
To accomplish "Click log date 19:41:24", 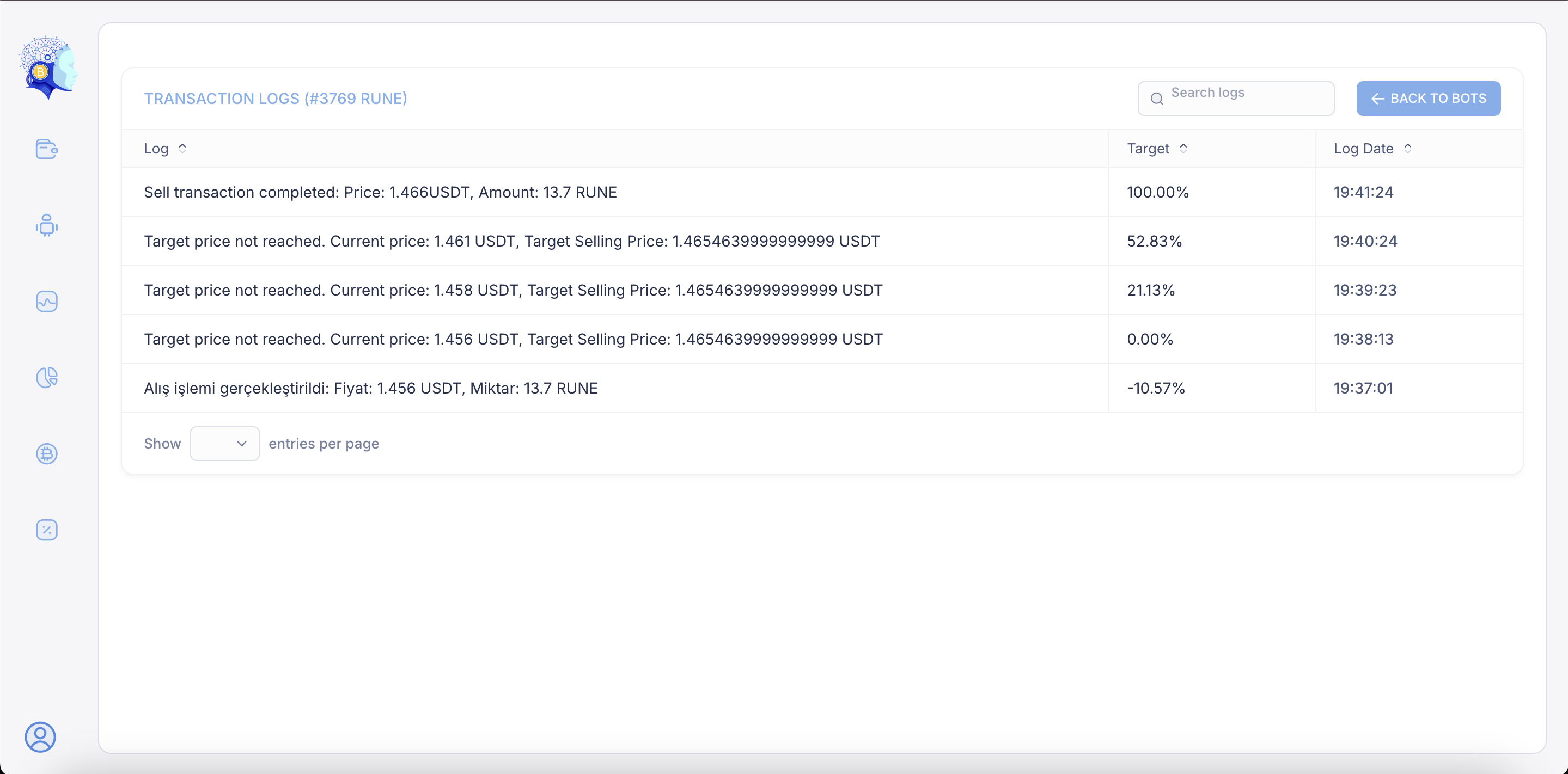I will click(x=1363, y=192).
